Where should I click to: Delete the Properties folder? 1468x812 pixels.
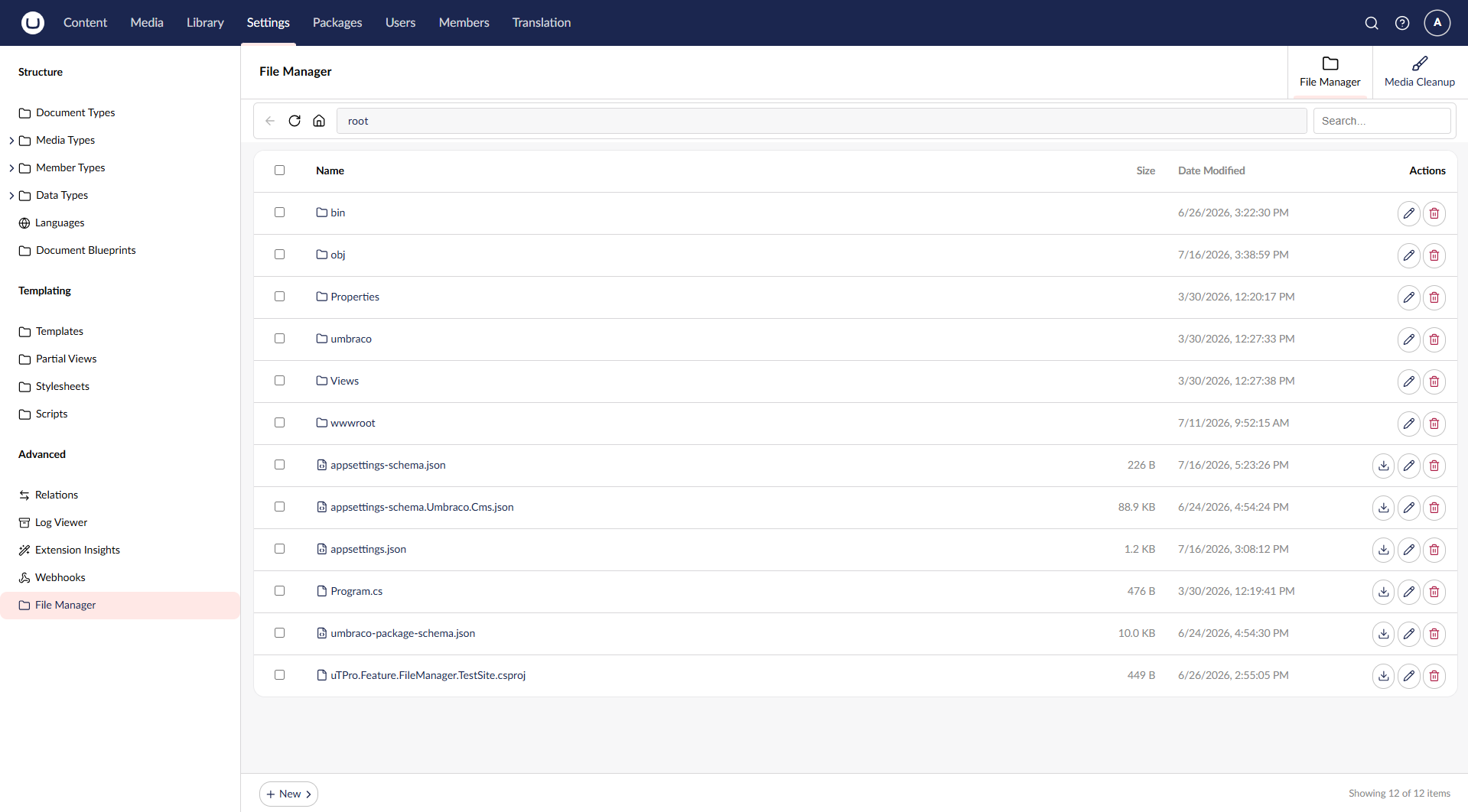coord(1434,297)
